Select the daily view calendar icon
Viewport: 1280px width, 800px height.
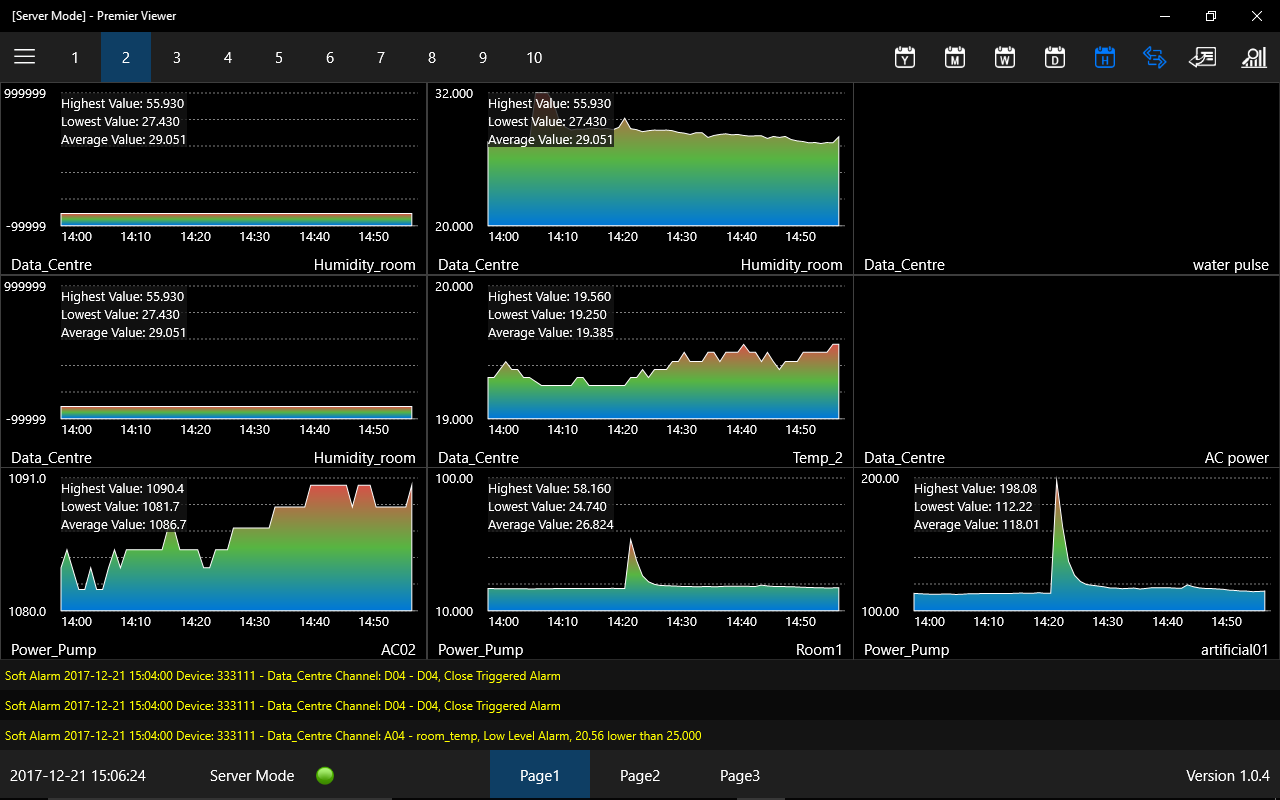(1055, 57)
